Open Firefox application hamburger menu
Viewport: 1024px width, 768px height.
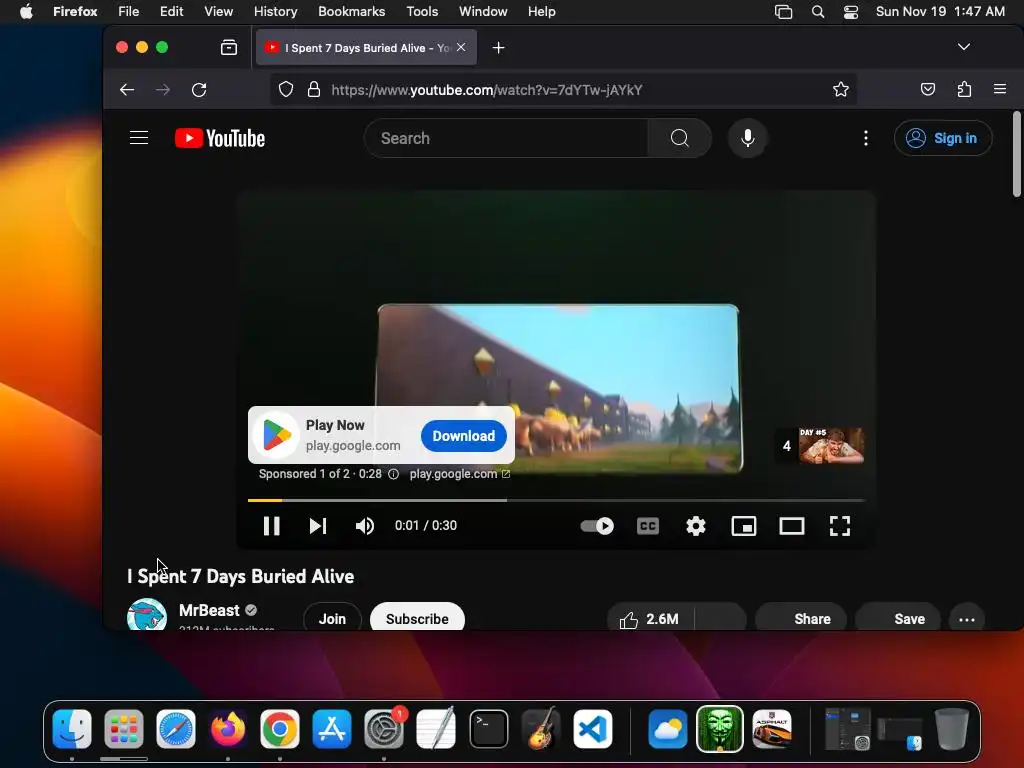coord(1000,89)
